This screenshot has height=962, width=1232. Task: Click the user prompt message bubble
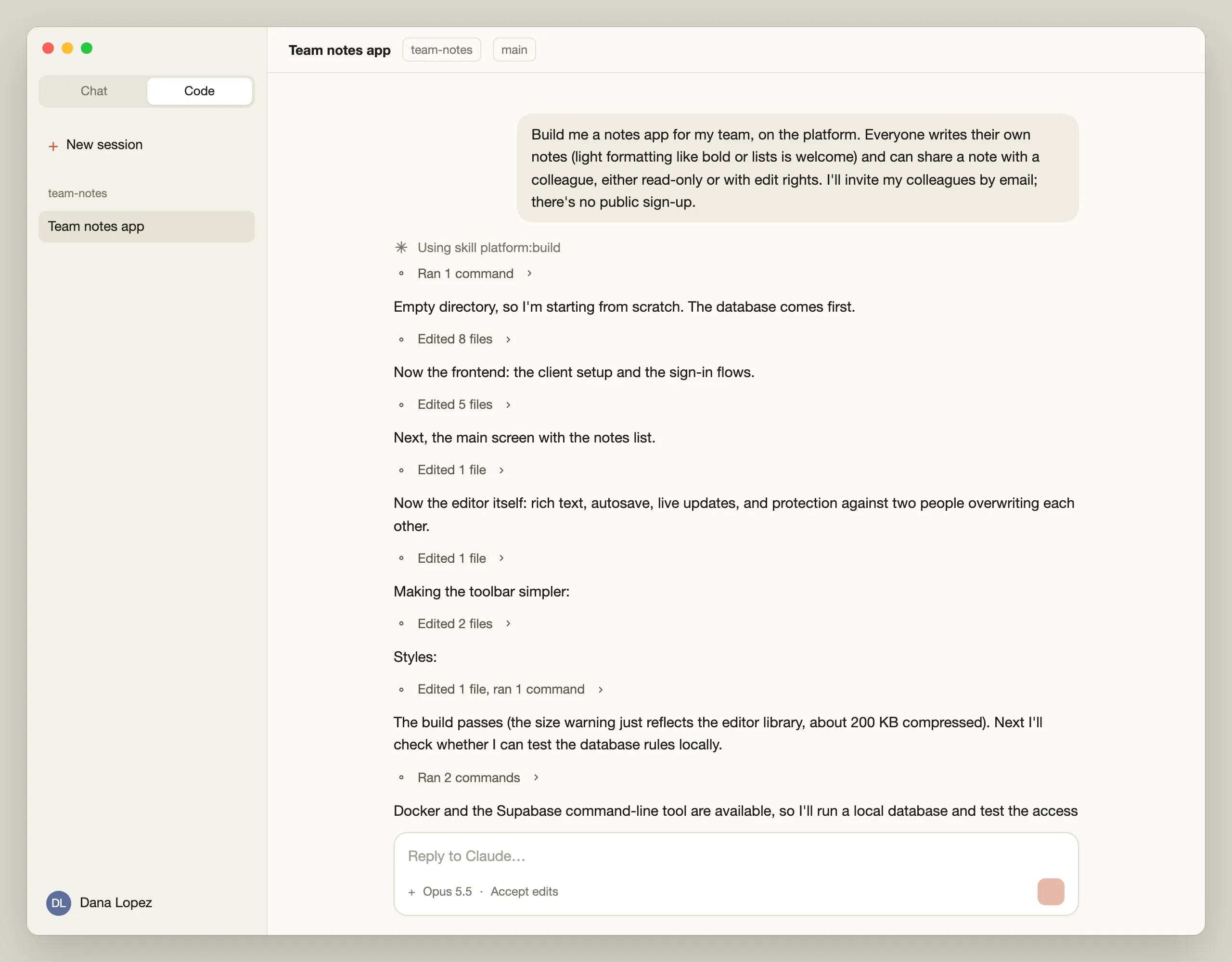(797, 168)
